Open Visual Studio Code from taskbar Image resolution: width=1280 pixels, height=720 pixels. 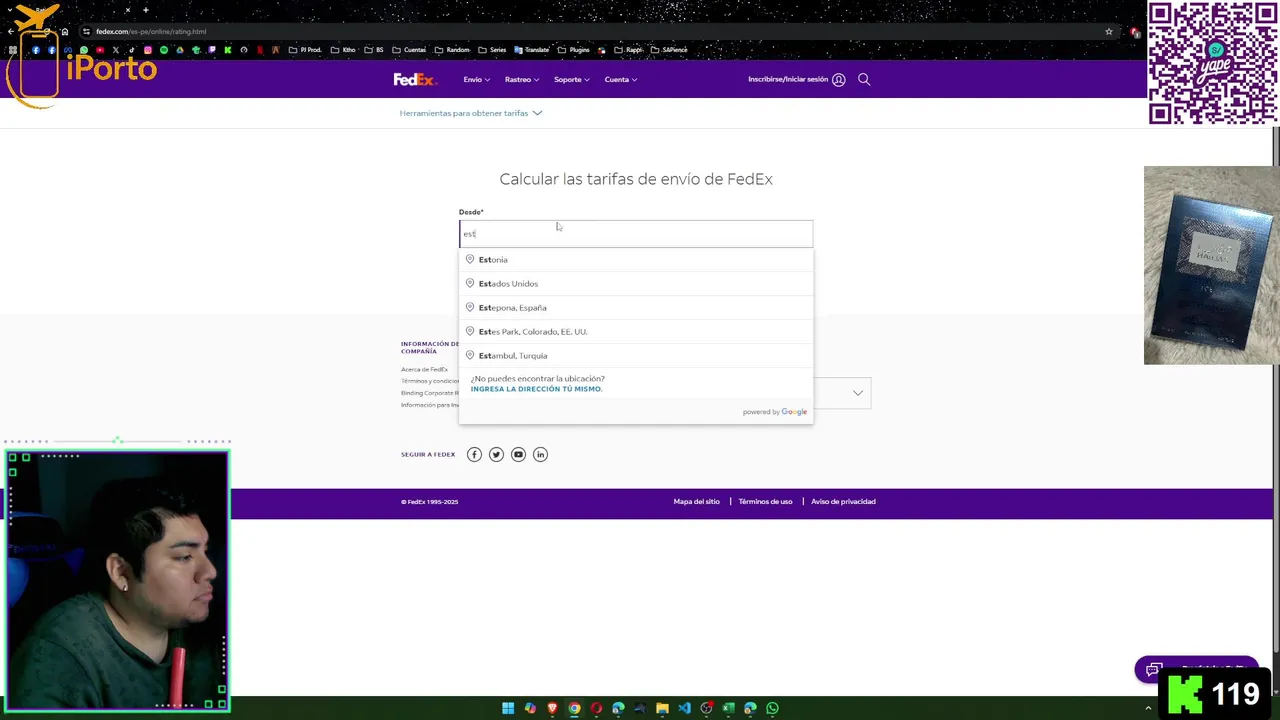pyautogui.click(x=684, y=708)
